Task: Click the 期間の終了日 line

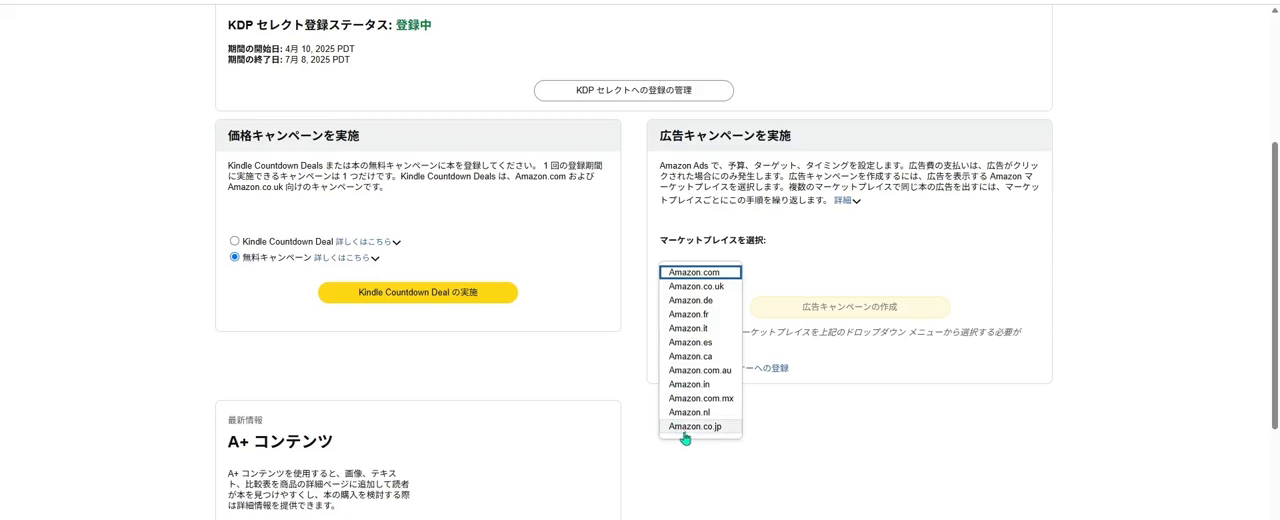Action: click(x=289, y=60)
